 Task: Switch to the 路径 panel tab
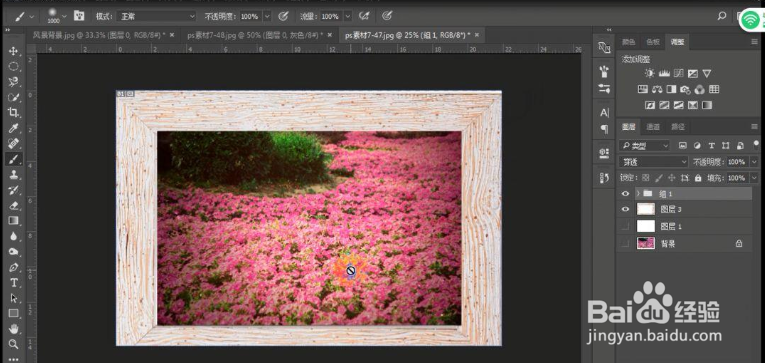(x=678, y=127)
